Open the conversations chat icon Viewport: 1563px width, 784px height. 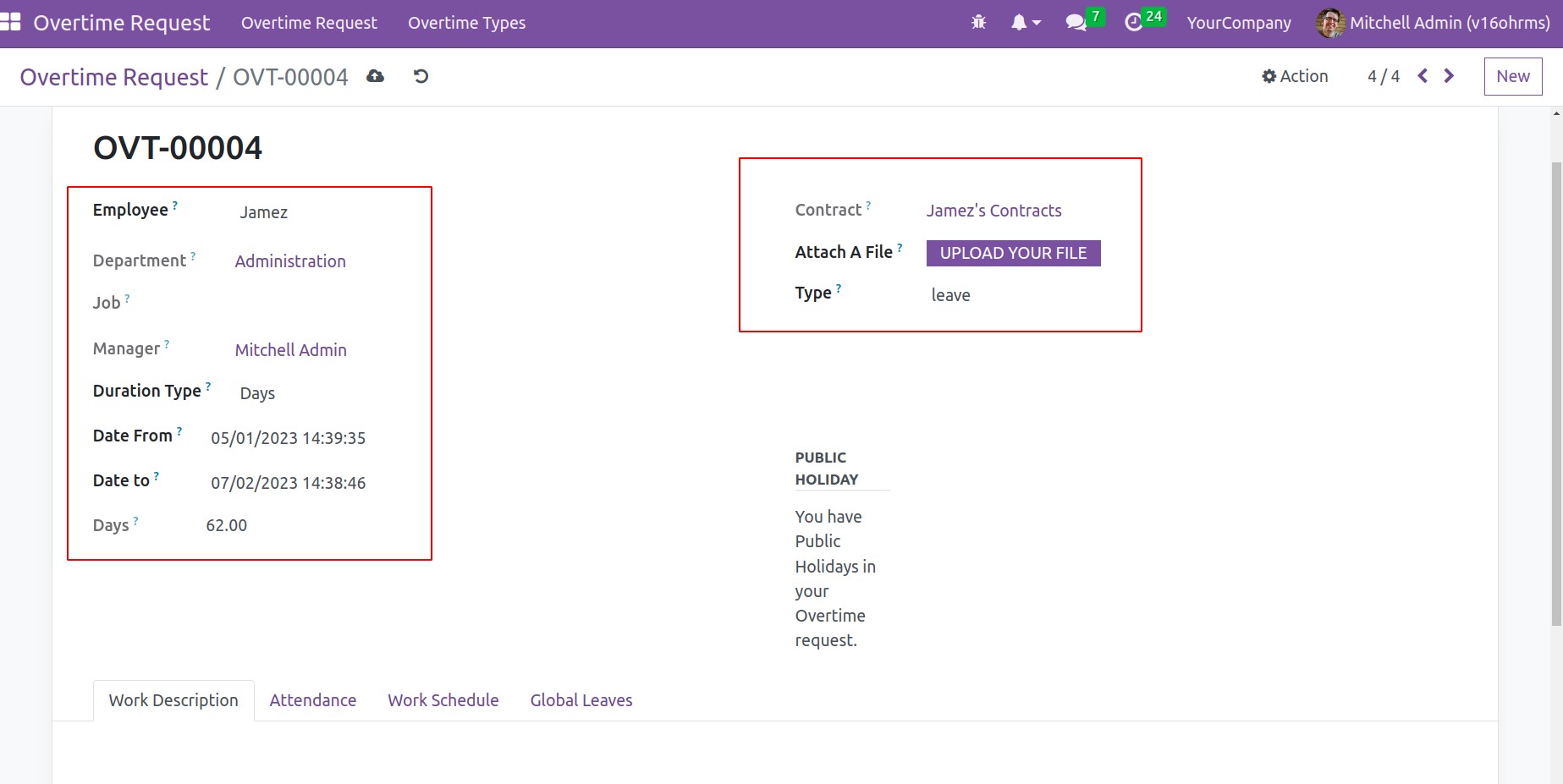click(x=1076, y=23)
